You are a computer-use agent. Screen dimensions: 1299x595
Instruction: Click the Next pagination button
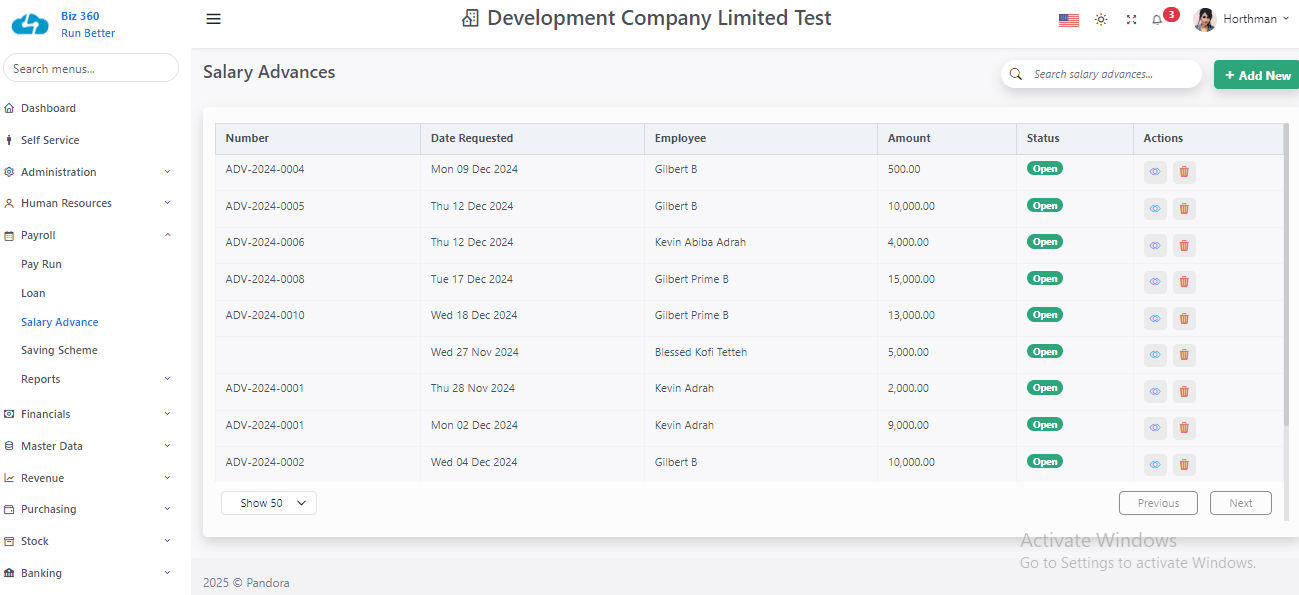click(1240, 503)
